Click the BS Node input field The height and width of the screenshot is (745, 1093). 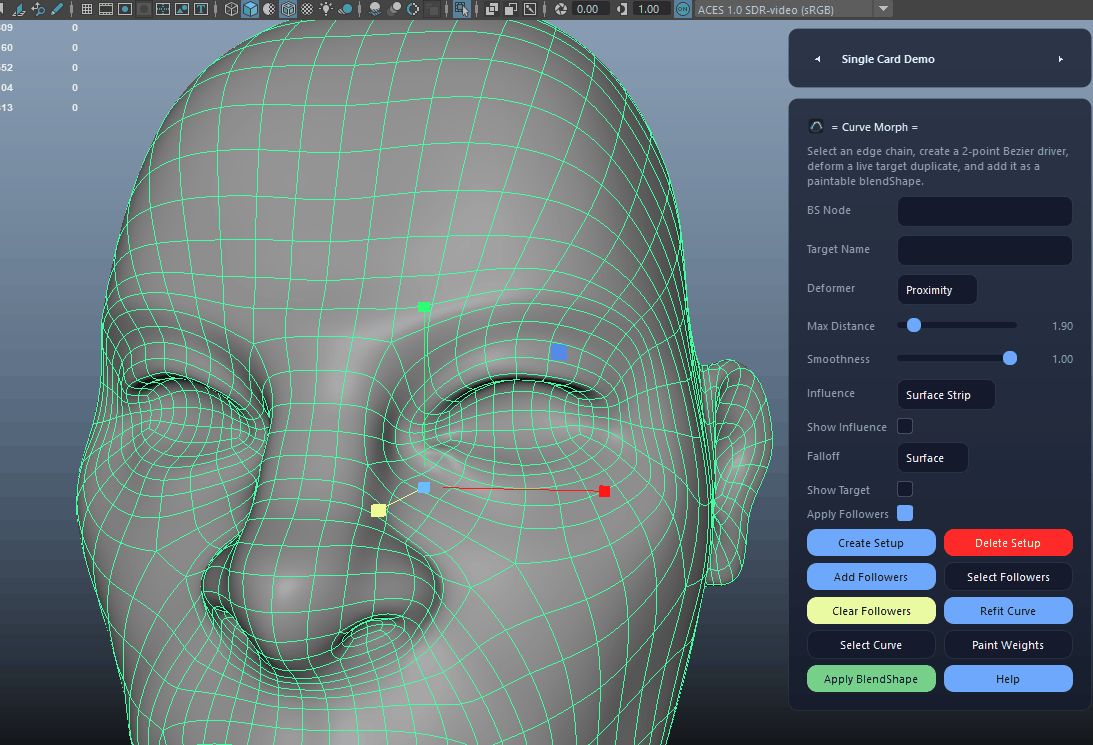[984, 211]
